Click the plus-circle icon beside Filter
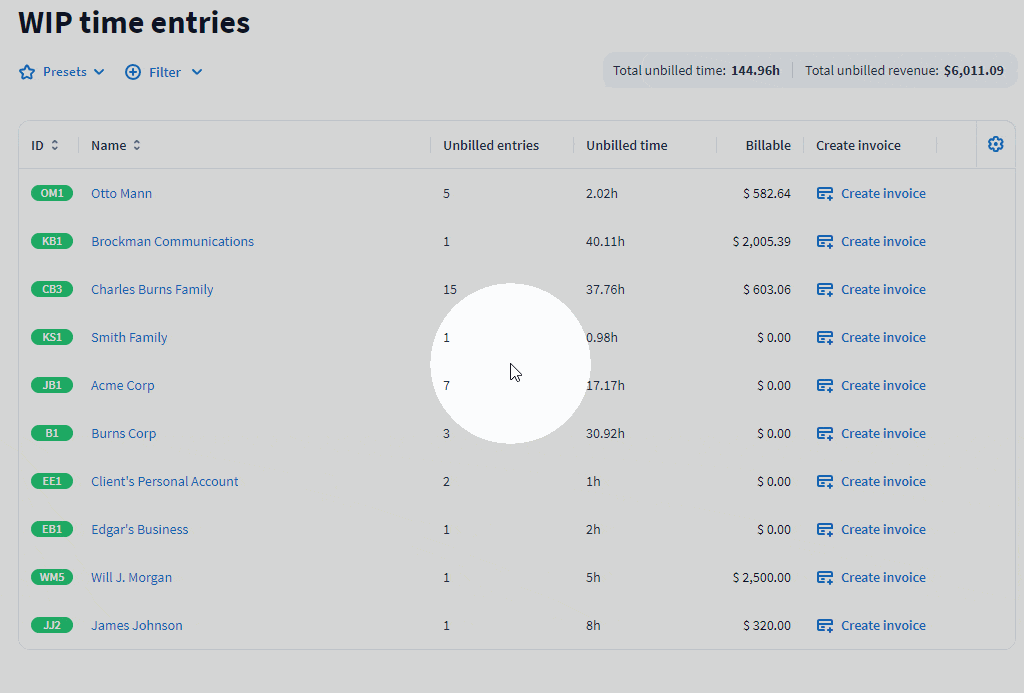Screen dimensions: 1024x693 [133, 72]
